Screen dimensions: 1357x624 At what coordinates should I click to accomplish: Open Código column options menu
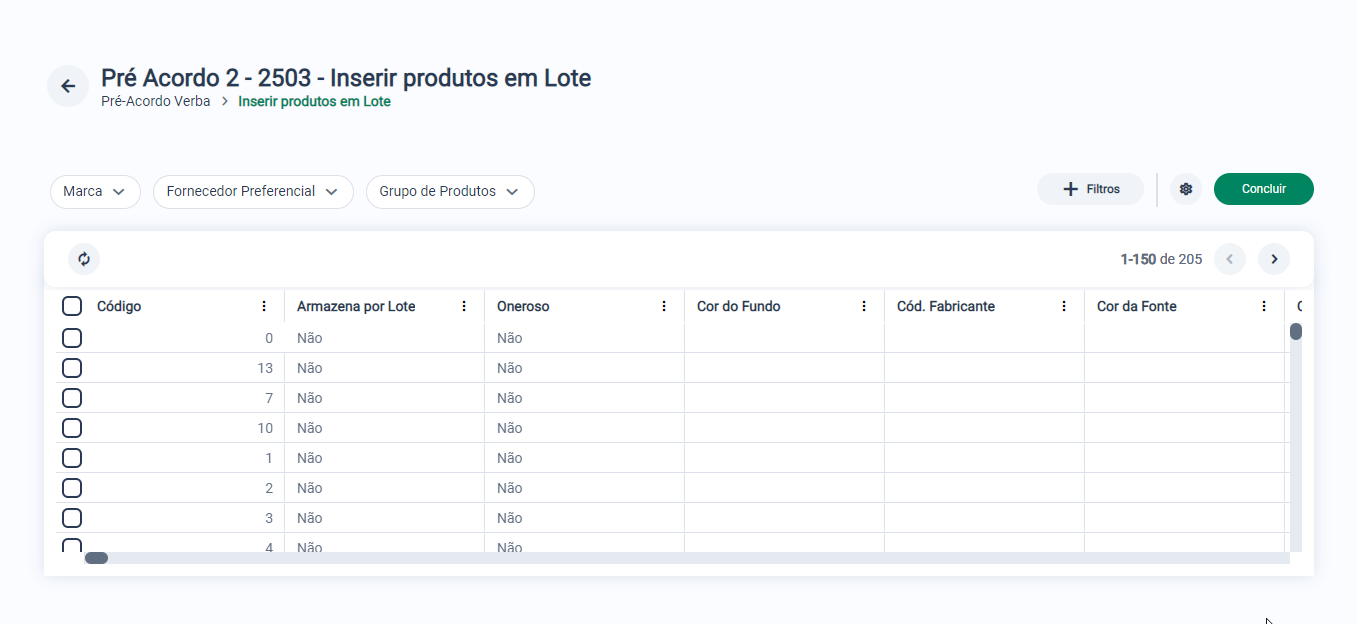(x=264, y=306)
